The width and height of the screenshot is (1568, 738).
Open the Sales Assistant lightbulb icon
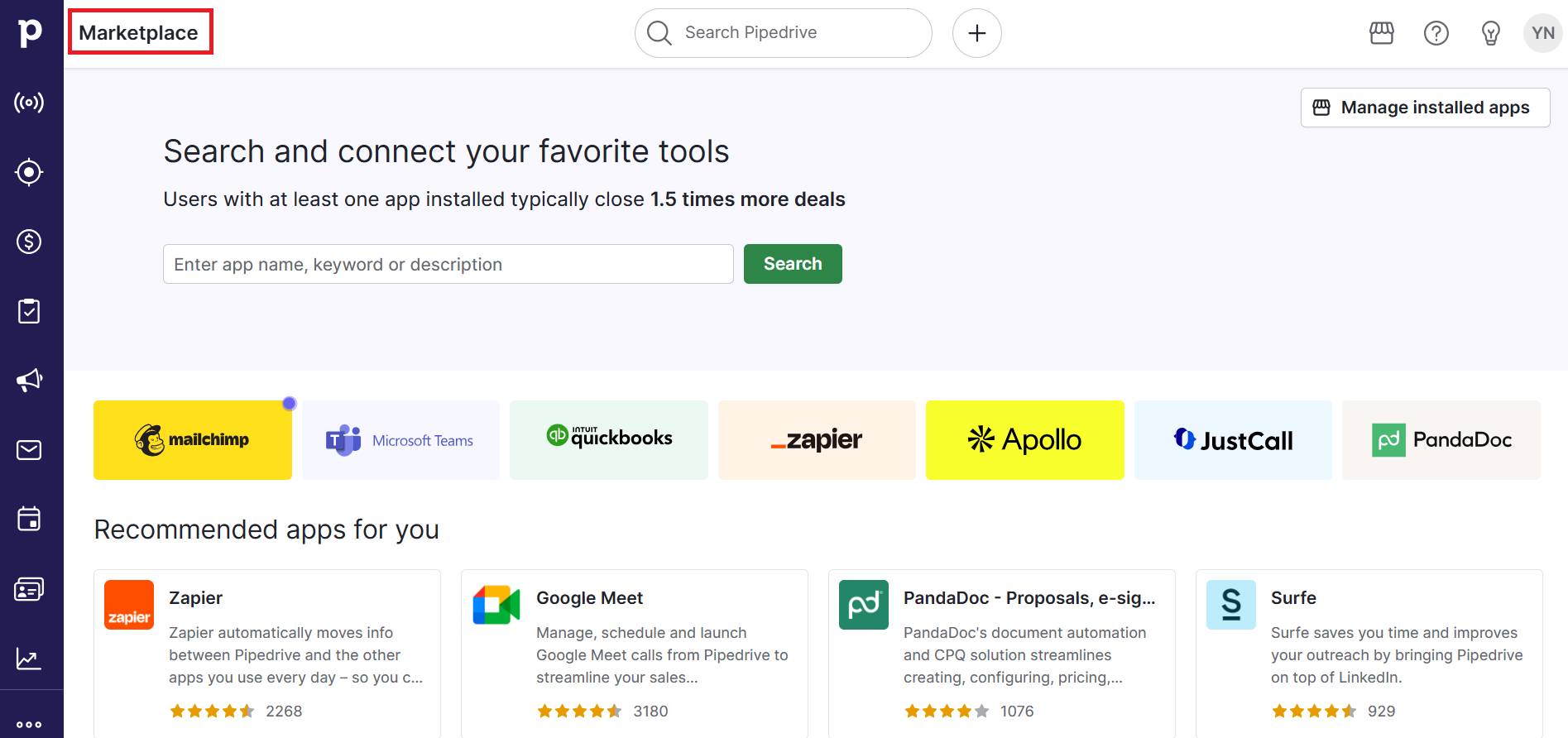[1491, 33]
